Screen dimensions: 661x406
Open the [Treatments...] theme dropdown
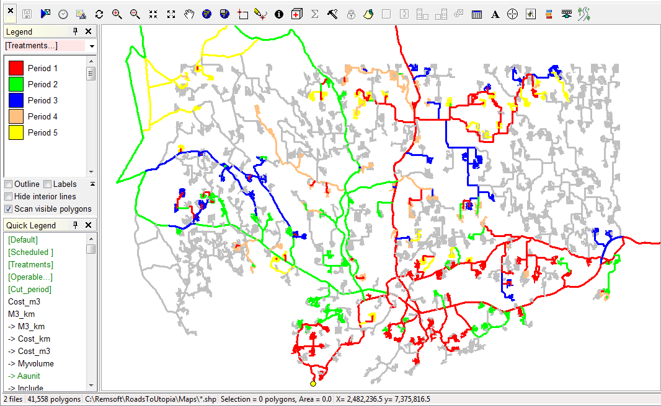pos(91,46)
